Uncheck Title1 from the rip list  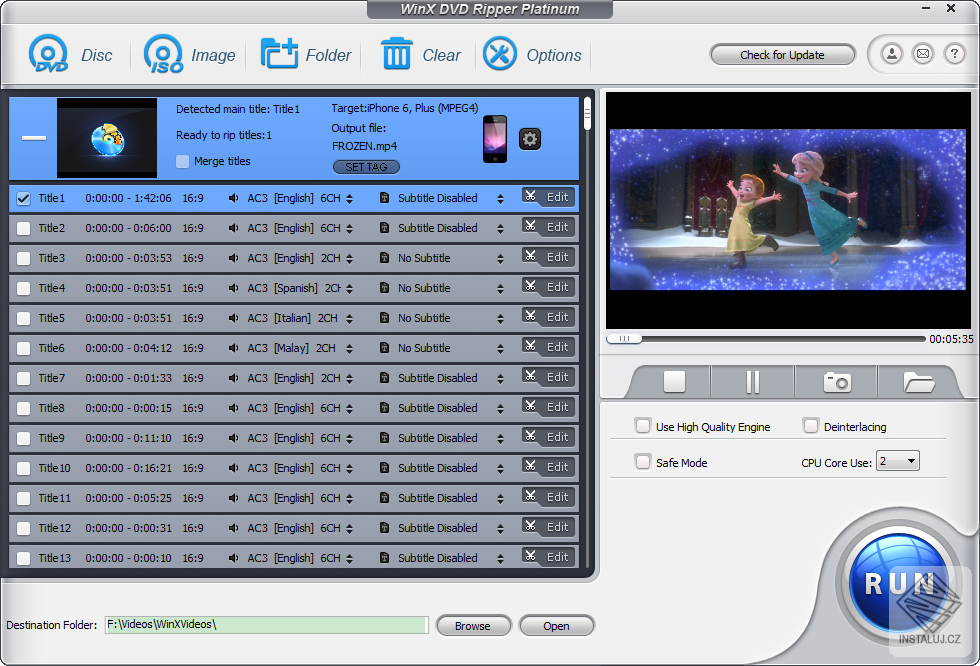pyautogui.click(x=23, y=198)
